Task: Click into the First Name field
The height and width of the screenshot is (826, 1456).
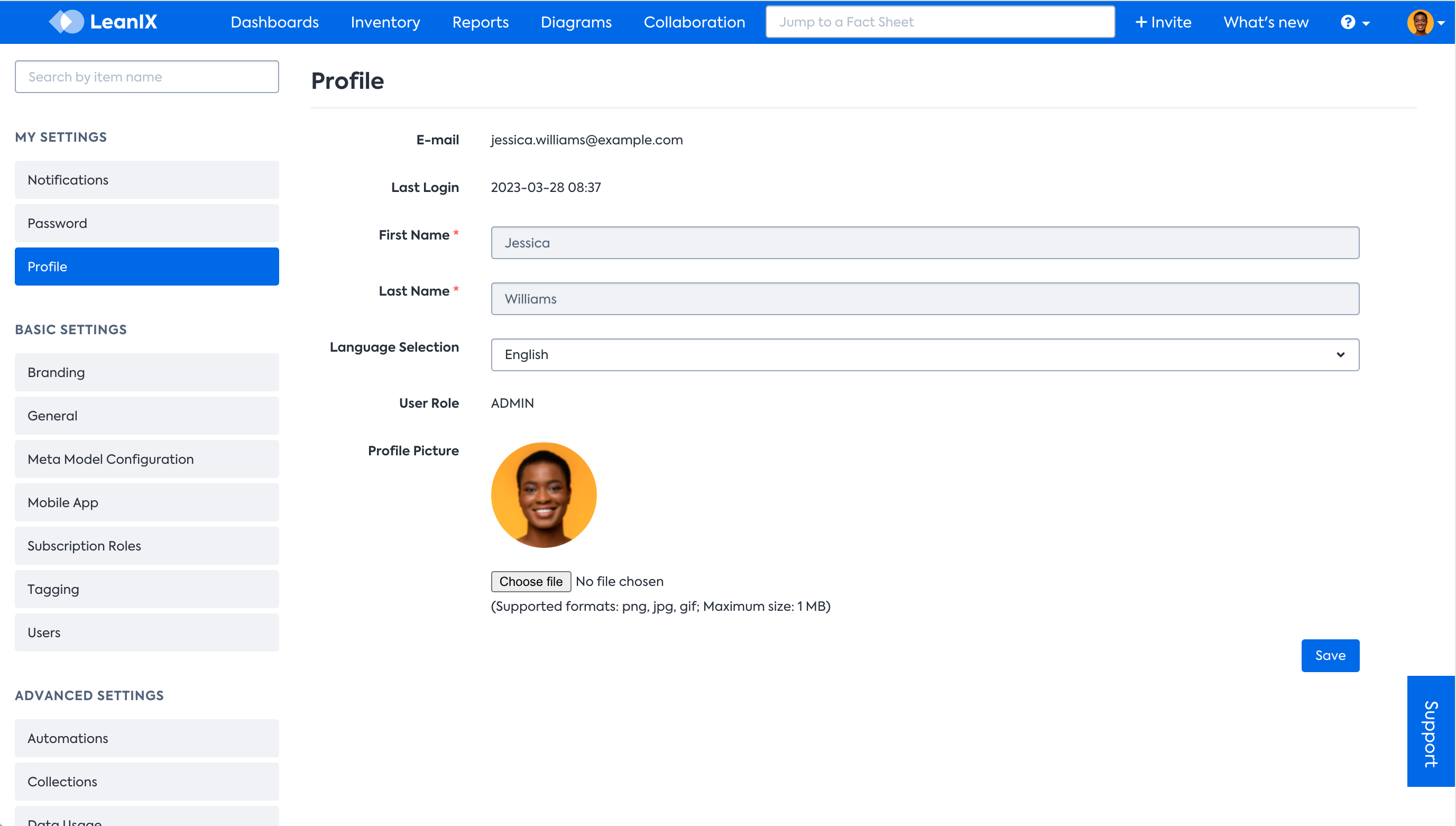Action: (x=925, y=243)
